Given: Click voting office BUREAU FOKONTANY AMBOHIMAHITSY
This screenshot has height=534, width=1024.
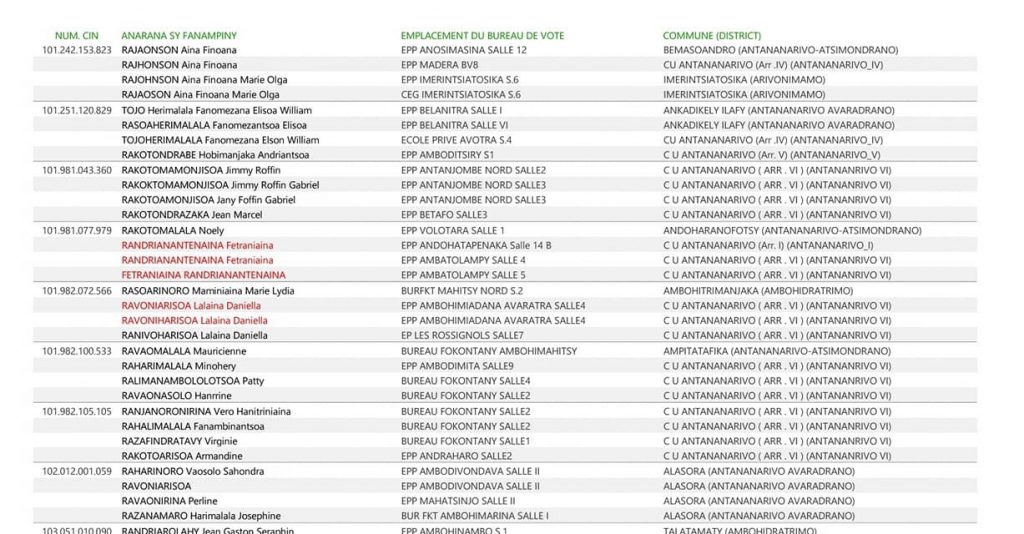Looking at the screenshot, I should pos(489,351).
